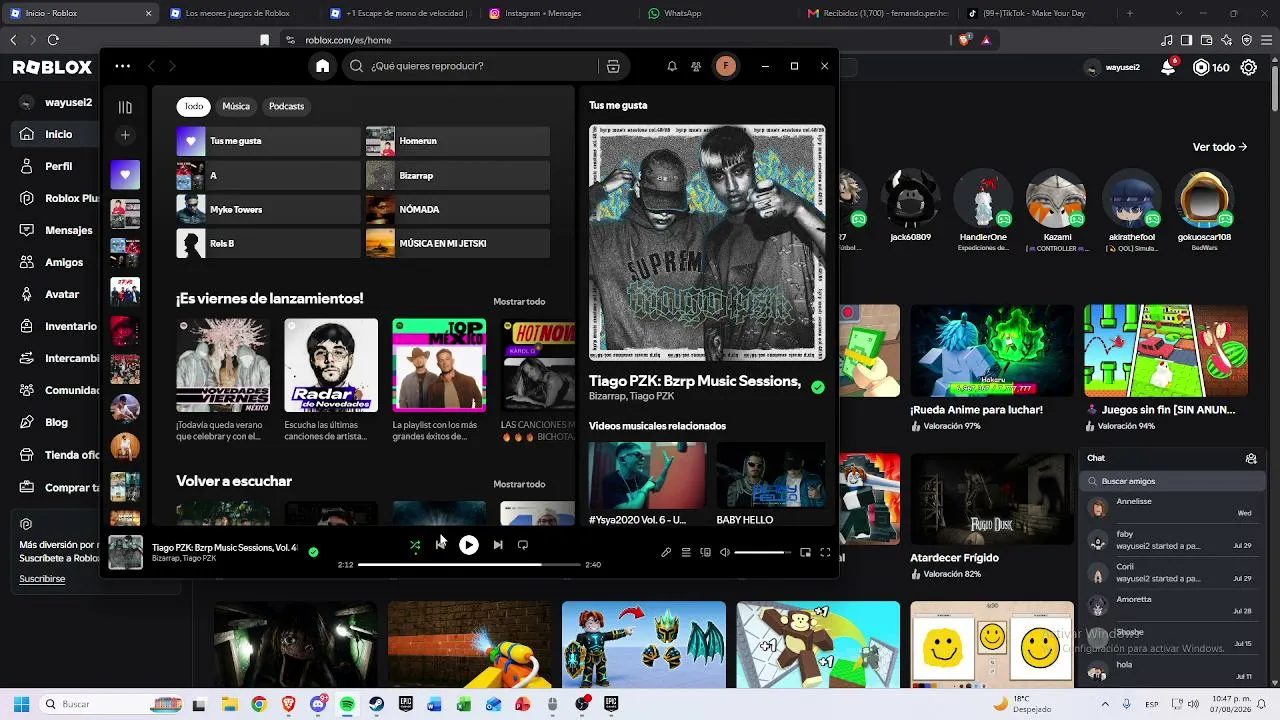
Task: Reload the page in Brave
Action: (x=53, y=40)
